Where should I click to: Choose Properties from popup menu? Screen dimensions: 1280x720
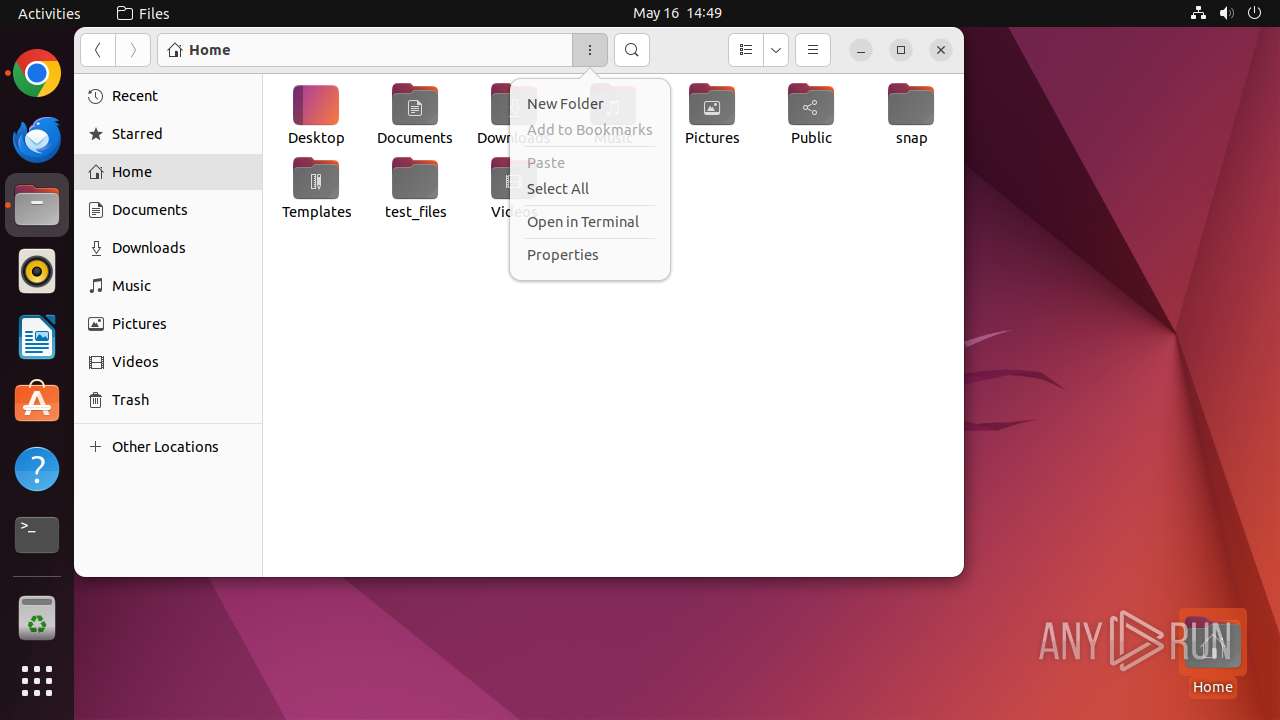coord(590,255)
